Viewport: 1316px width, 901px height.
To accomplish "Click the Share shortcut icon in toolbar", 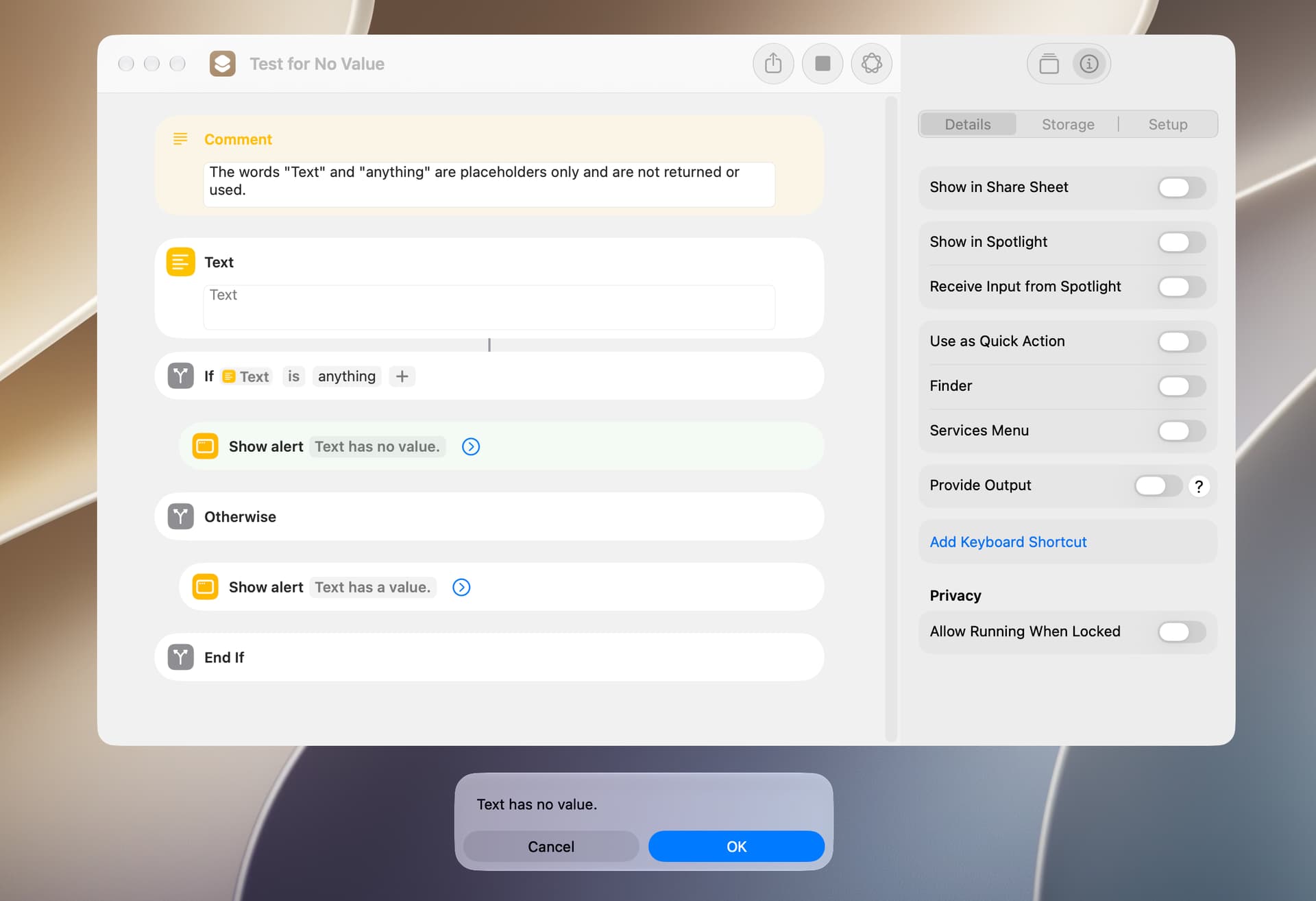I will pyautogui.click(x=773, y=64).
